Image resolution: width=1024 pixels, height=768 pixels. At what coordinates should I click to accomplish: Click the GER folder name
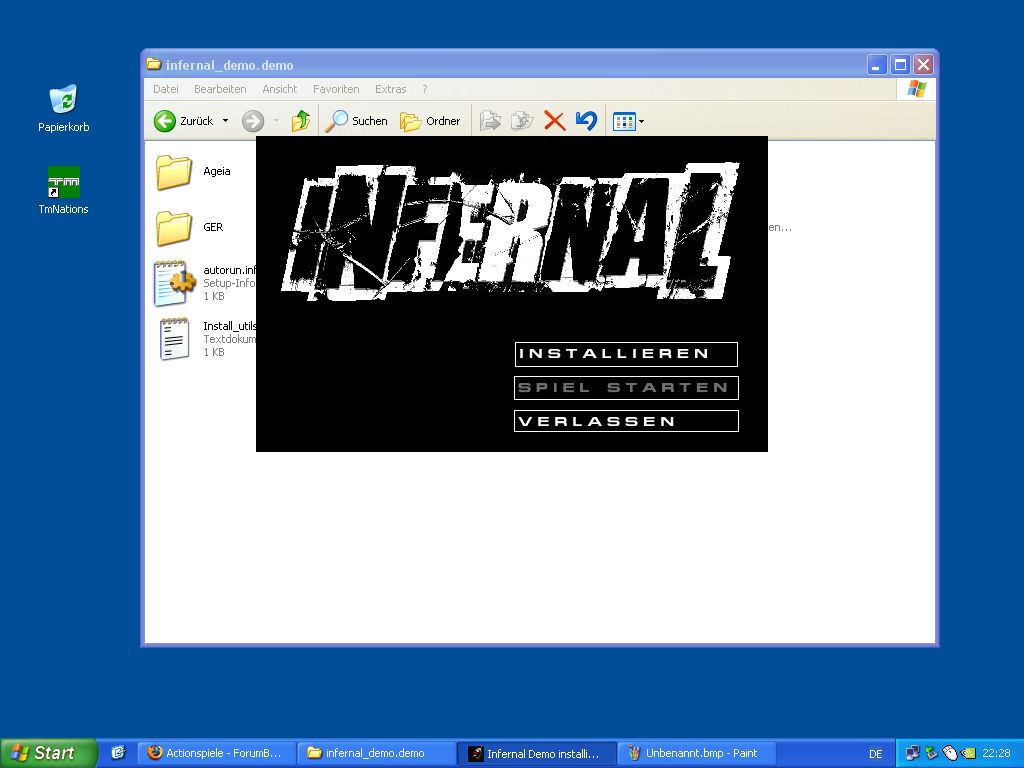tap(213, 227)
